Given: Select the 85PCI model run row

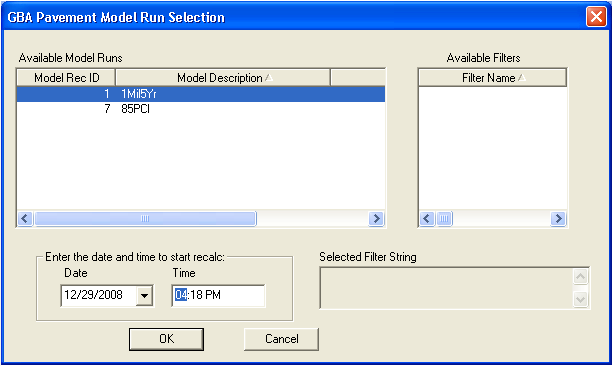Looking at the screenshot, I should 201,109.
